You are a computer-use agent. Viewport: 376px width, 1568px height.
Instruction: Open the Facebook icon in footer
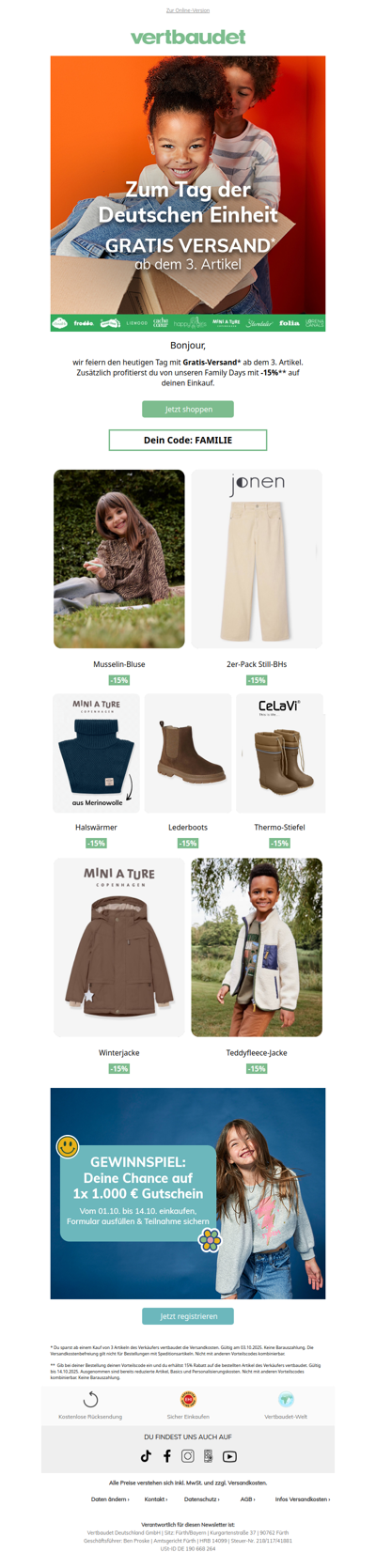tap(167, 1456)
